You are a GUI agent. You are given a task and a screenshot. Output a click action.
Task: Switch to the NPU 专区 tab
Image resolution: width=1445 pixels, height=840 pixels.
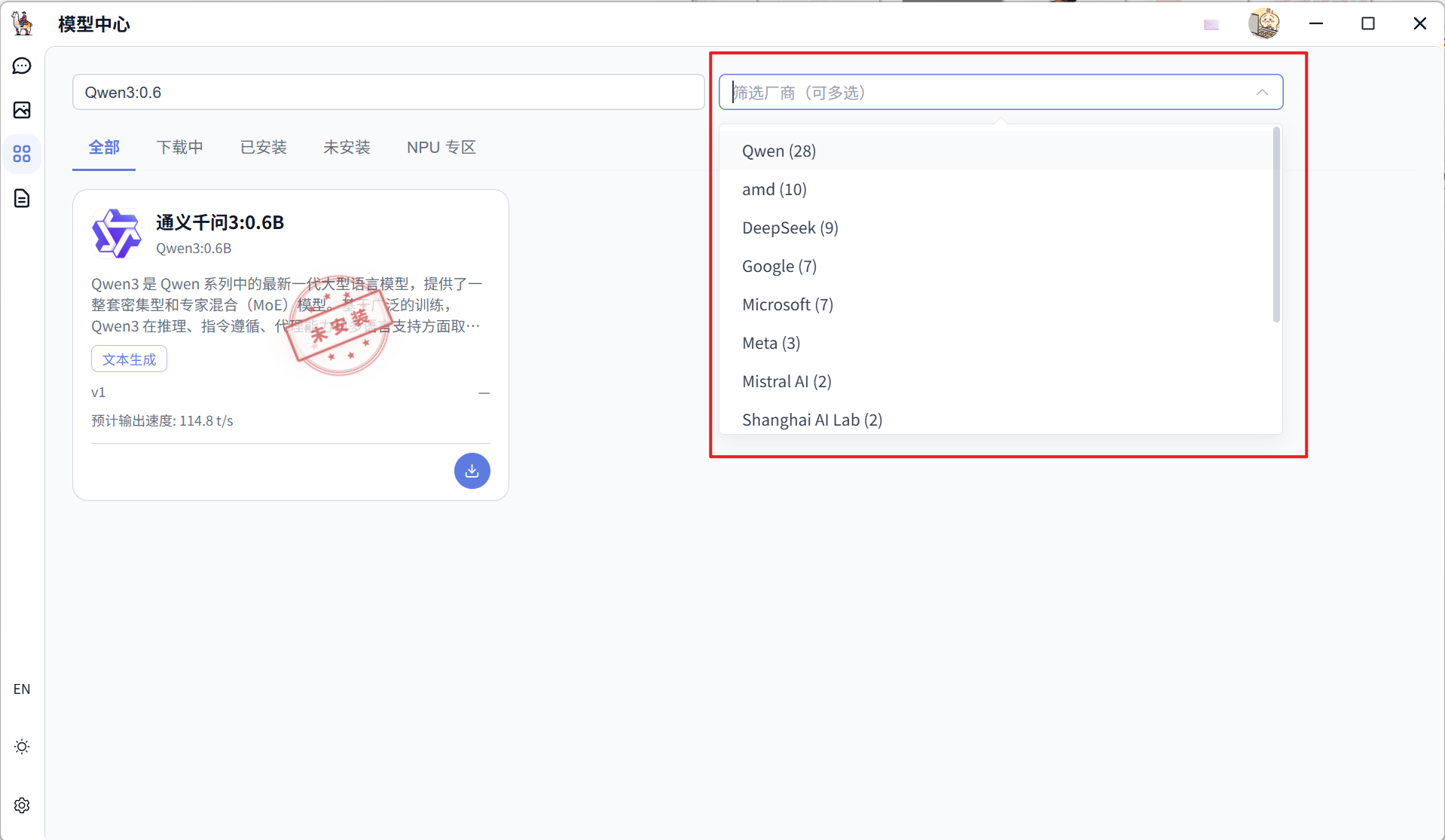441,148
